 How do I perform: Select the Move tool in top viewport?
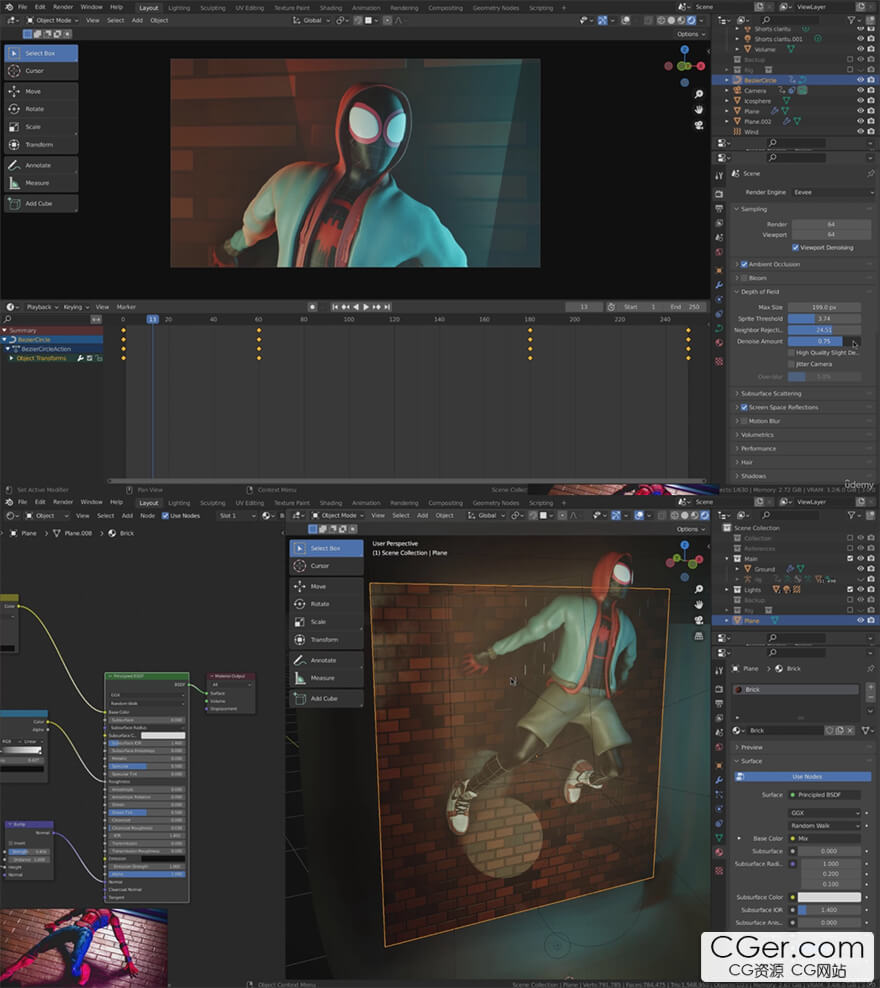tap(41, 91)
